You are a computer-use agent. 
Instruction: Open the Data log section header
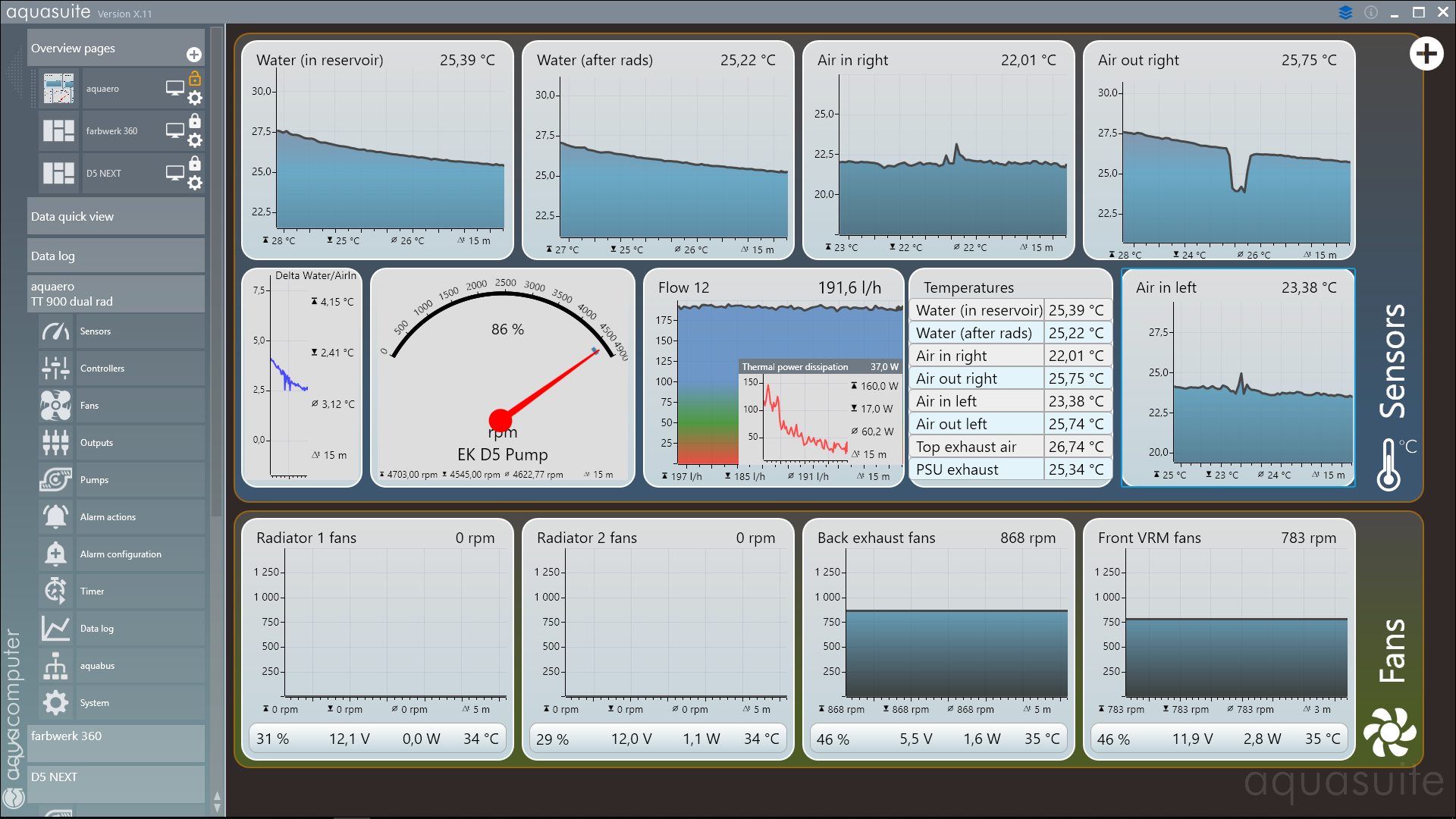115,256
